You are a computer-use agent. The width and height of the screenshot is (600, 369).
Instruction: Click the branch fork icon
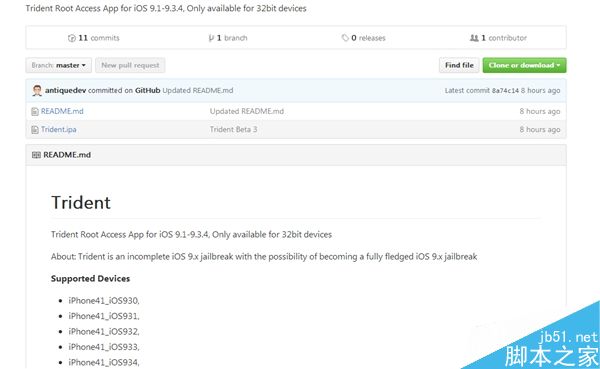pos(211,38)
